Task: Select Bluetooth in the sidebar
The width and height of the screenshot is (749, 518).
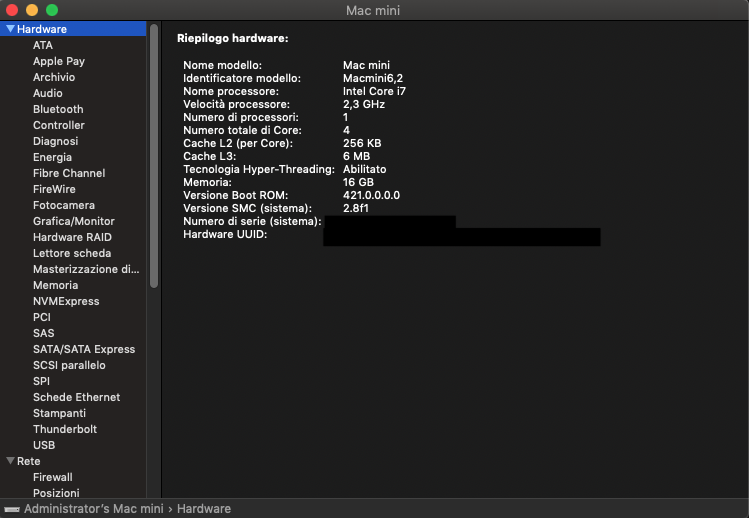Action: point(58,109)
